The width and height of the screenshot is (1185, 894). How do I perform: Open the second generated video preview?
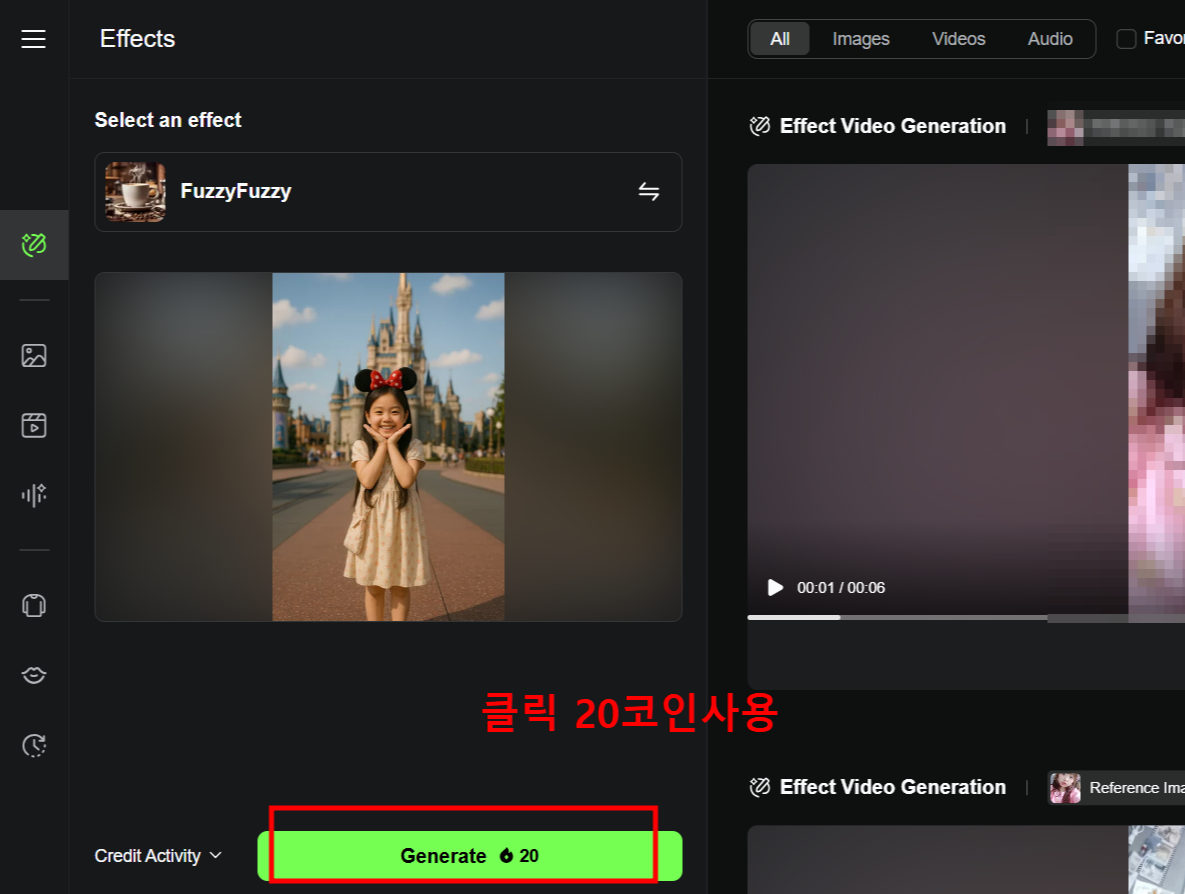pyautogui.click(x=966, y=860)
